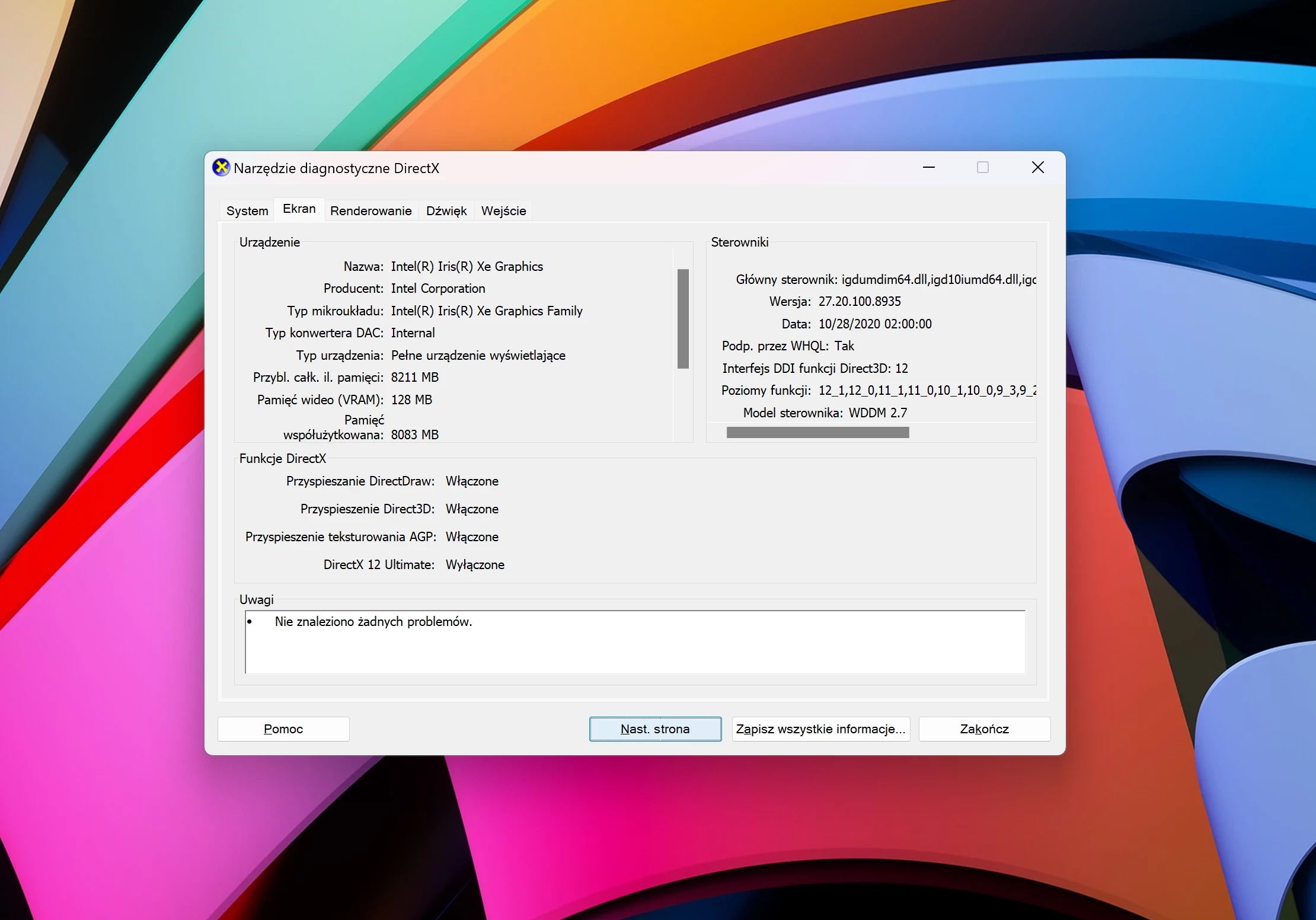This screenshot has height=920, width=1316.
Task: Click the AGP teksturowania Włączone value
Action: pos(472,537)
